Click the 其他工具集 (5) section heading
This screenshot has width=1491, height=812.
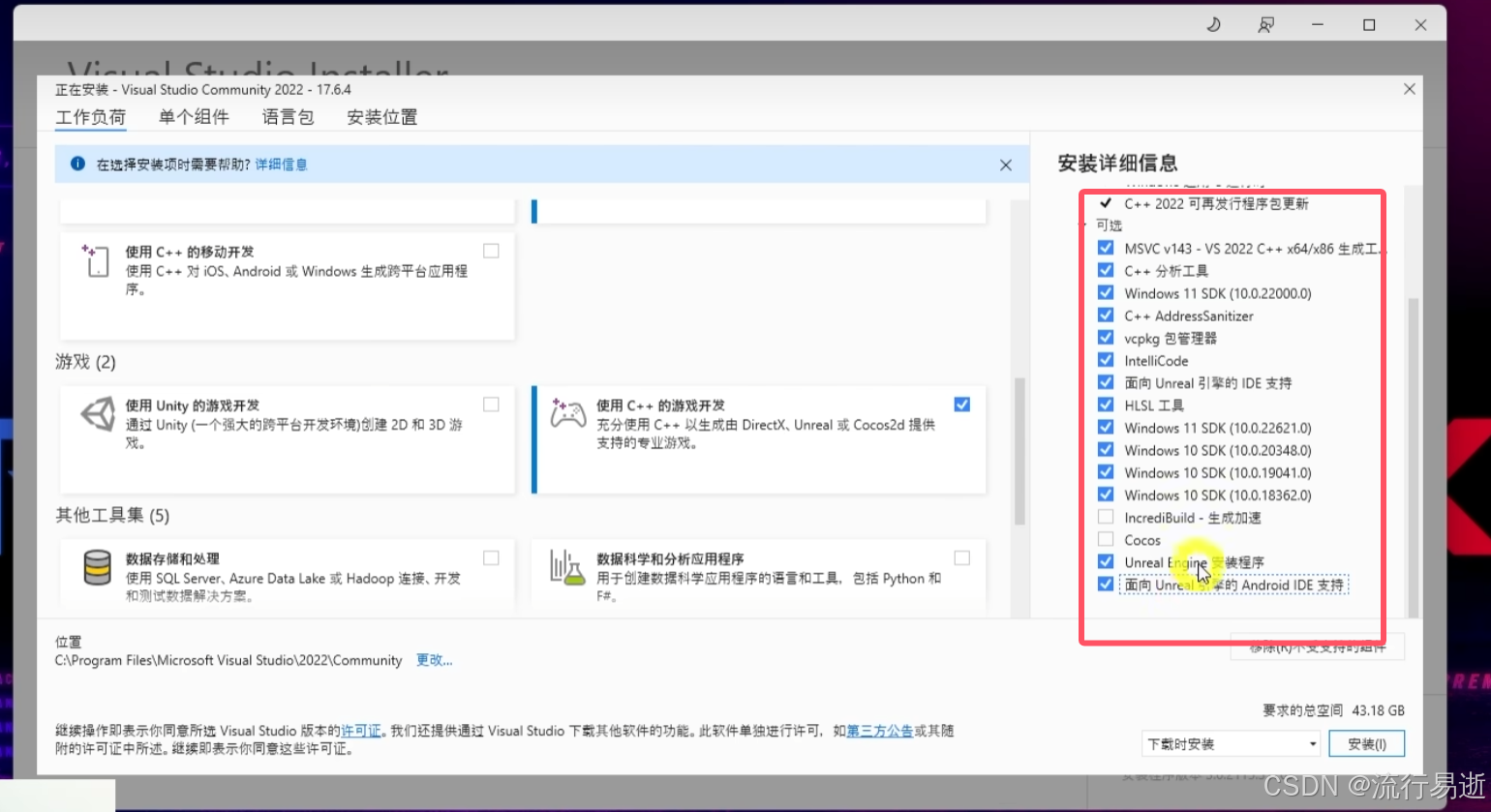coord(112,515)
